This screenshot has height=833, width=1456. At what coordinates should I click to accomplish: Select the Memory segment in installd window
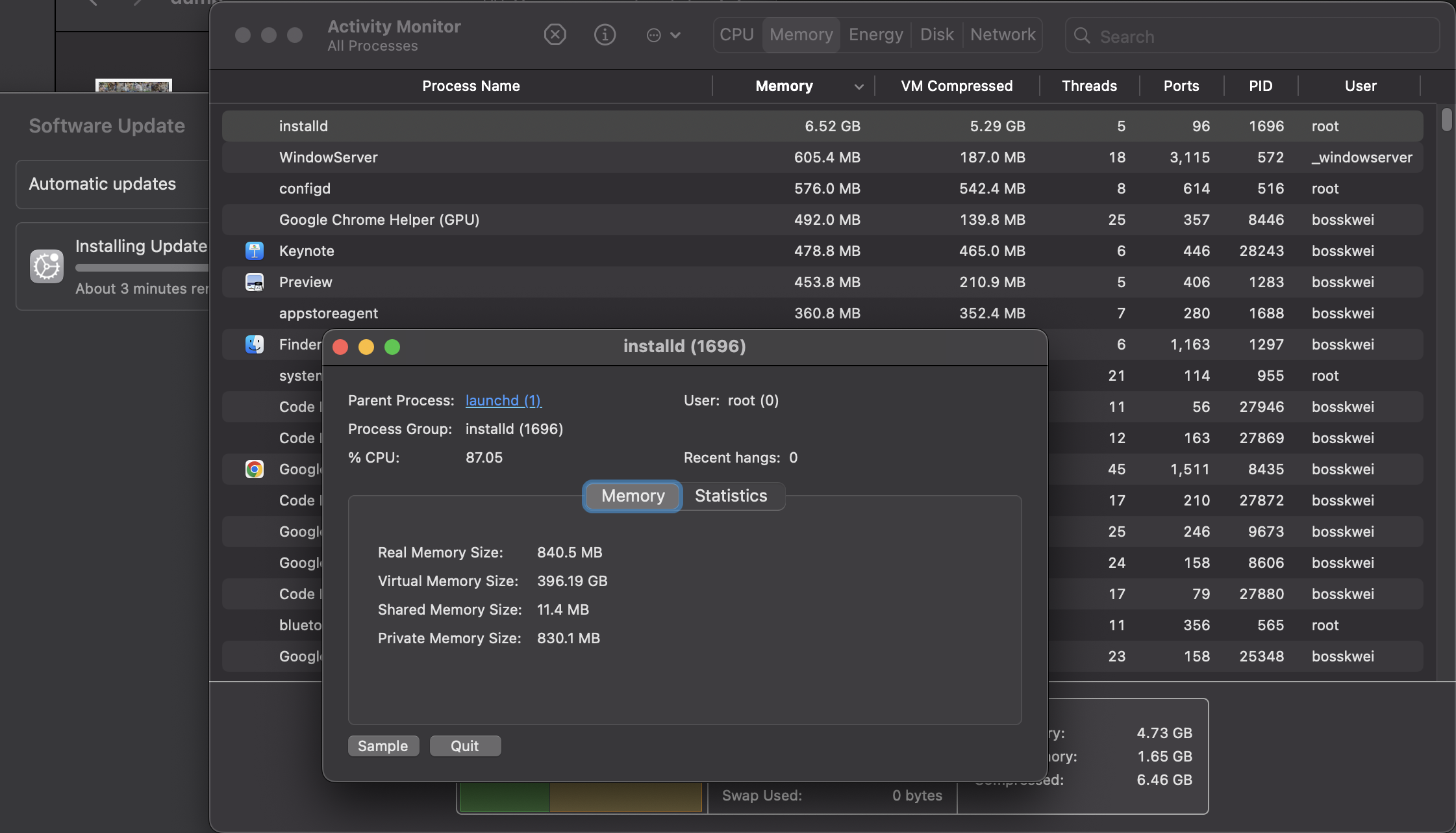tap(633, 496)
